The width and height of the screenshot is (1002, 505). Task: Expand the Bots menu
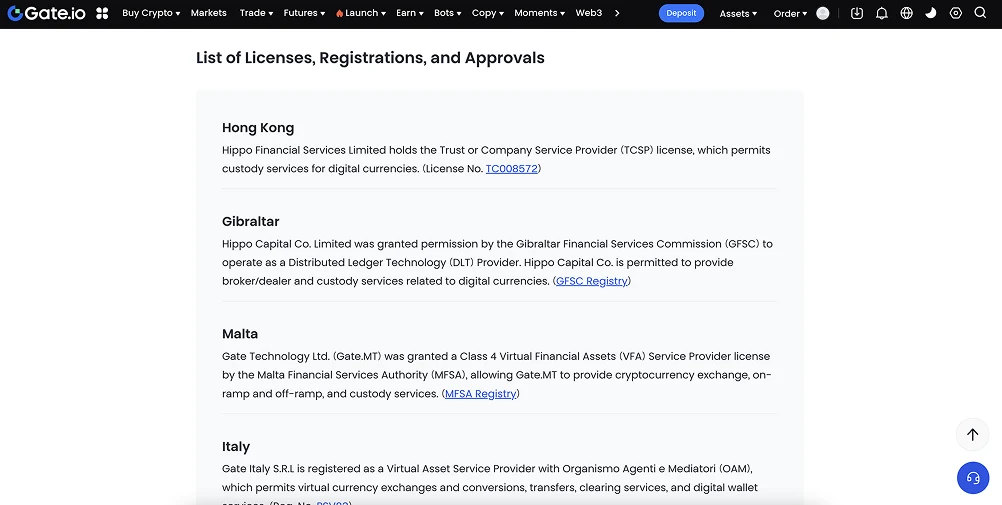[x=447, y=13]
